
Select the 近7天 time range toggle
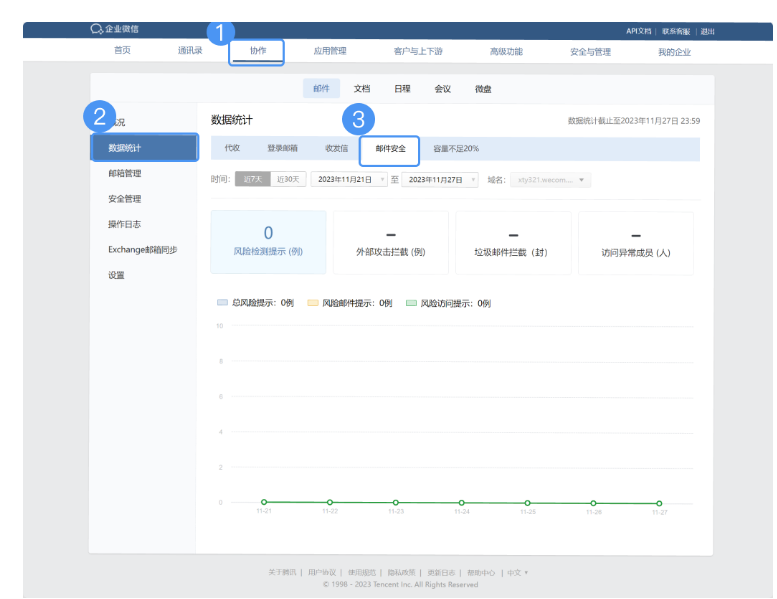pyautogui.click(x=252, y=179)
